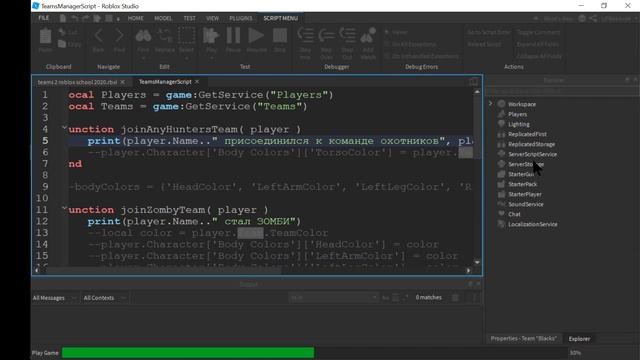This screenshot has height=360, width=640.
Task: Click Toggle Comment action
Action: point(538,32)
